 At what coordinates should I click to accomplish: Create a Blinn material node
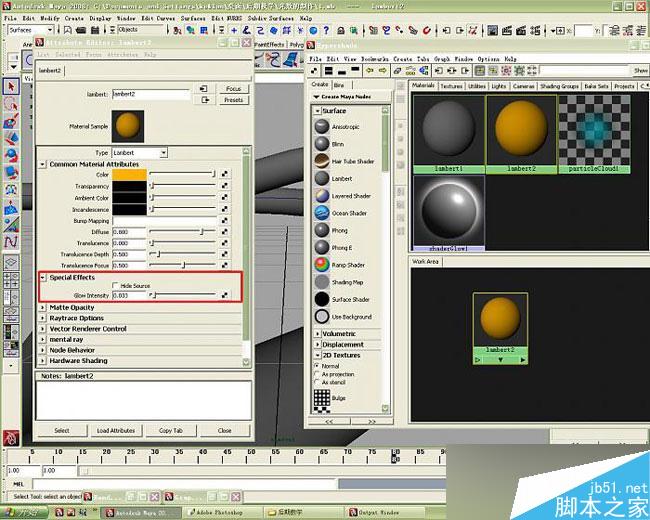pos(329,144)
